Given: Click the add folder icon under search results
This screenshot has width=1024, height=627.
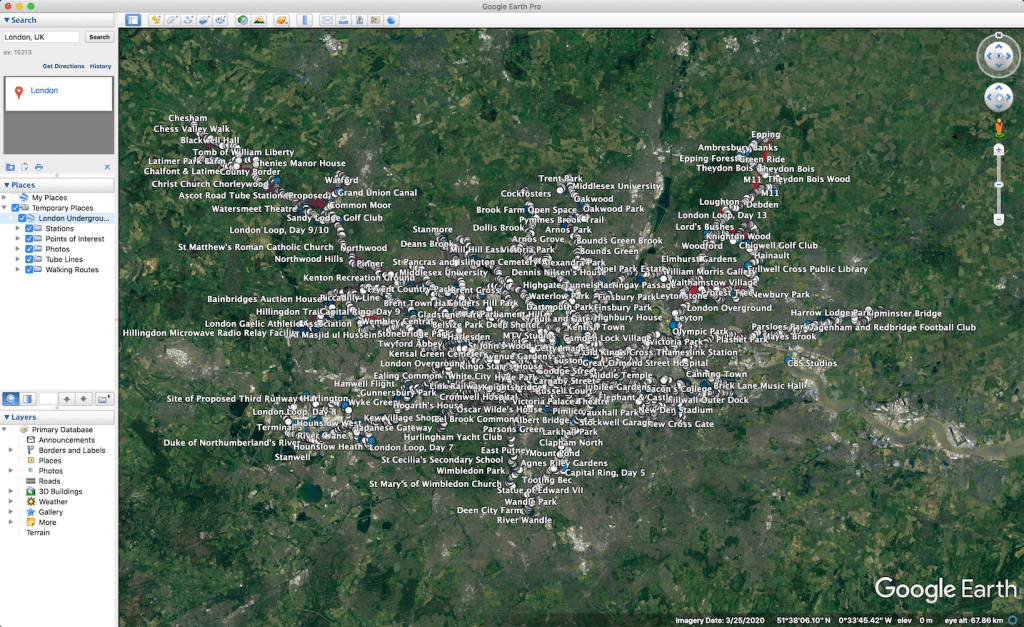Looking at the screenshot, I should point(10,167).
